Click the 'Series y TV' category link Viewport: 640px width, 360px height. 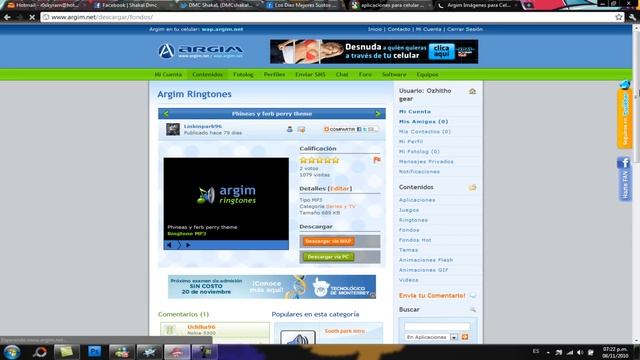tap(340, 207)
